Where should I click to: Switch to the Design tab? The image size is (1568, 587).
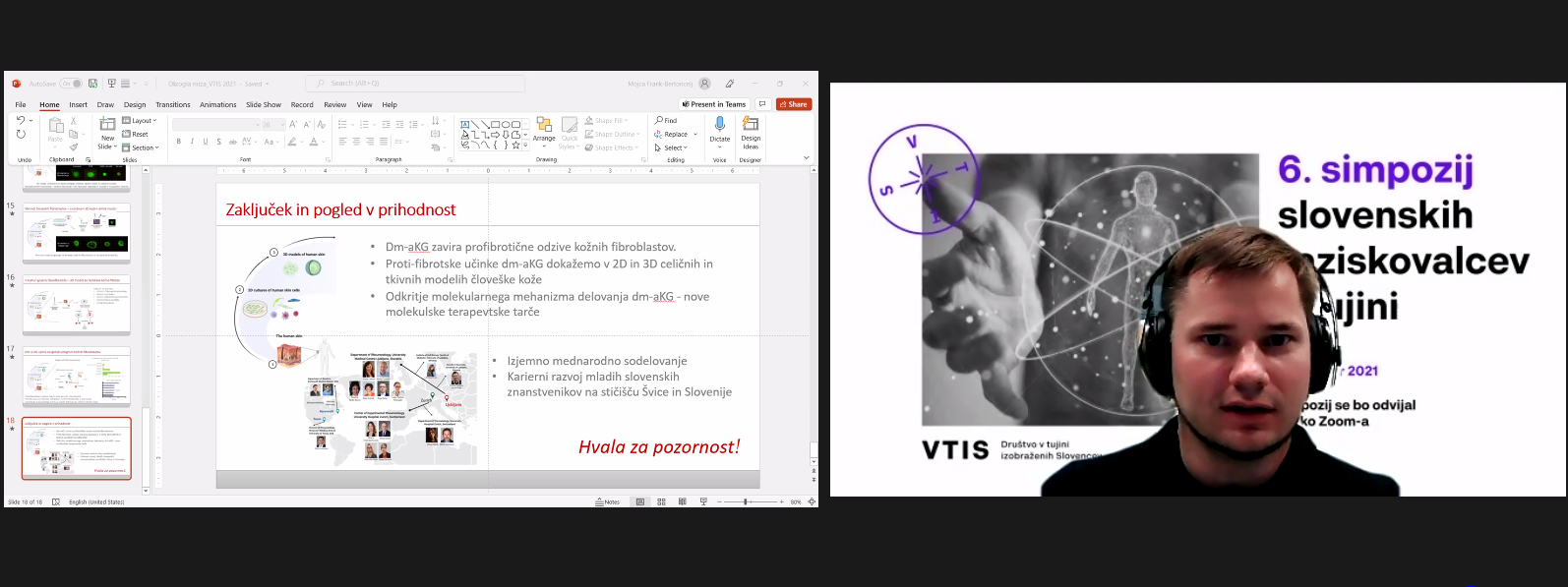135,104
